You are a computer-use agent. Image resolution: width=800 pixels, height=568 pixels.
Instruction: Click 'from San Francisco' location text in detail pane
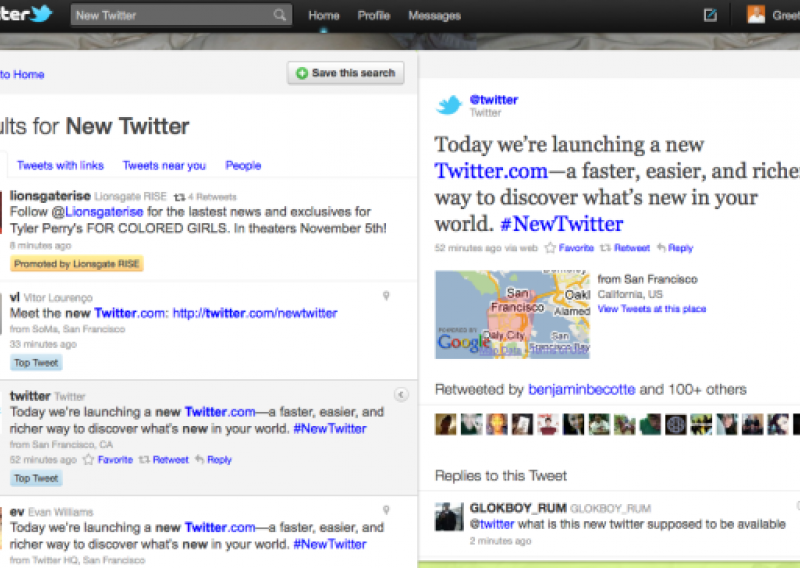(x=647, y=280)
